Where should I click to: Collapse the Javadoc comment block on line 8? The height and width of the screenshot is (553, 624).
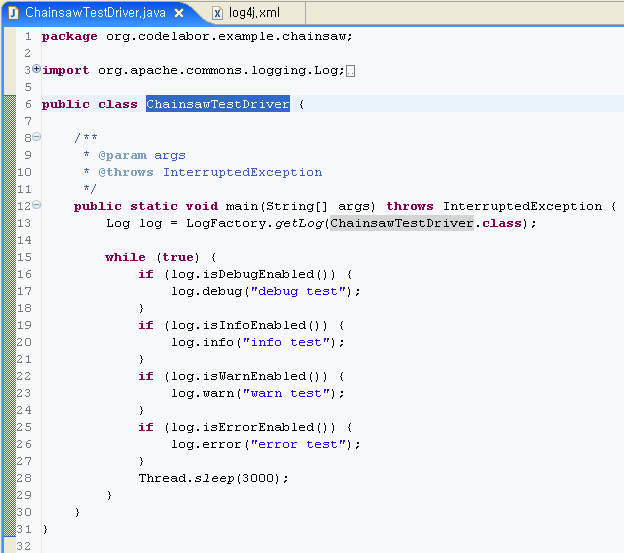(x=37, y=138)
